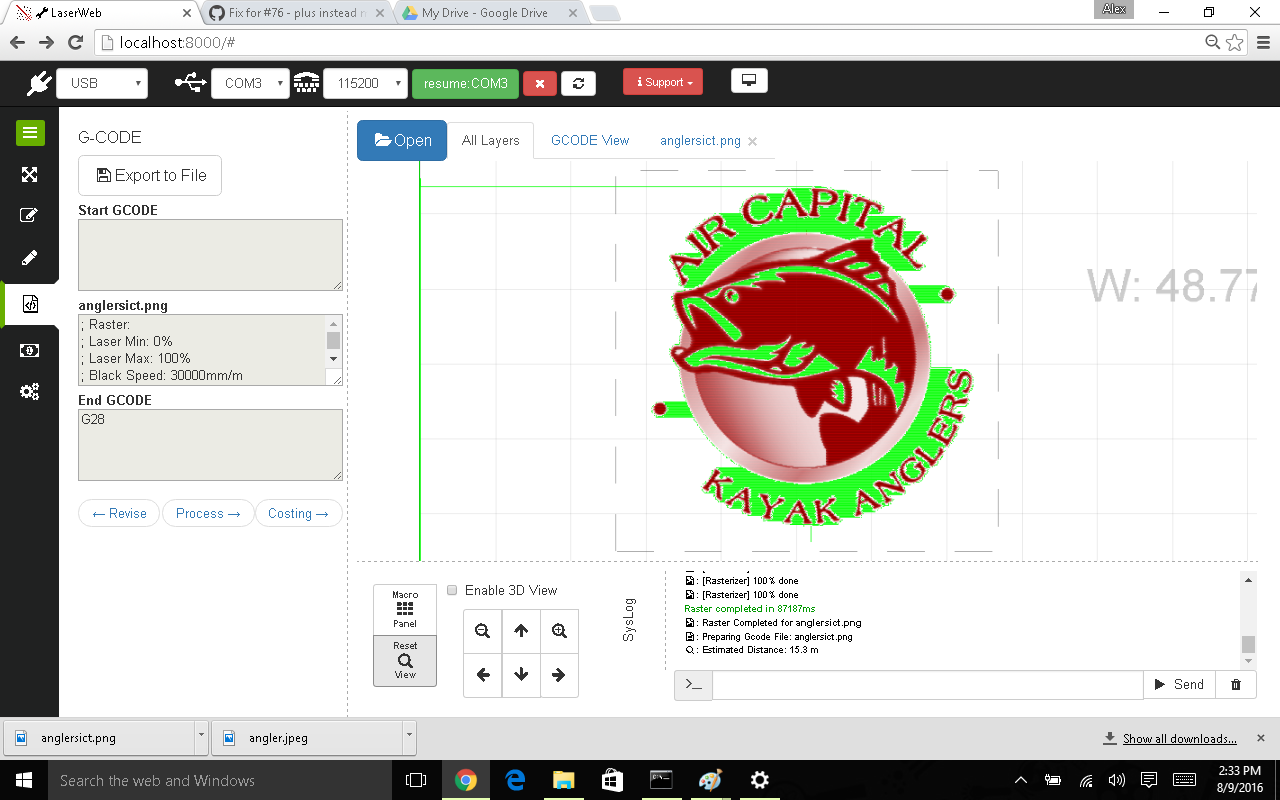1280x800 pixels.
Task: Pan view down with arrow button
Action: 521,675
